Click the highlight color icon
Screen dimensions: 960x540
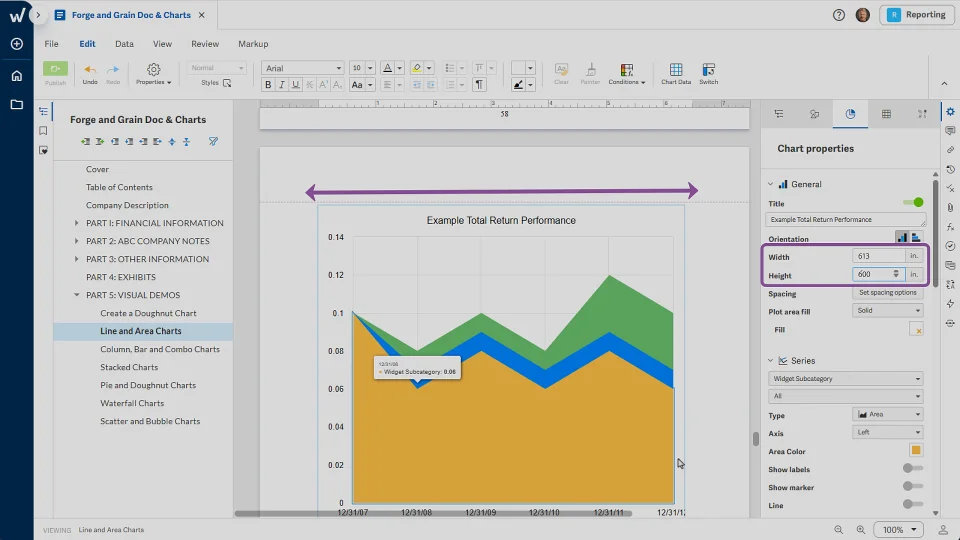click(x=416, y=68)
